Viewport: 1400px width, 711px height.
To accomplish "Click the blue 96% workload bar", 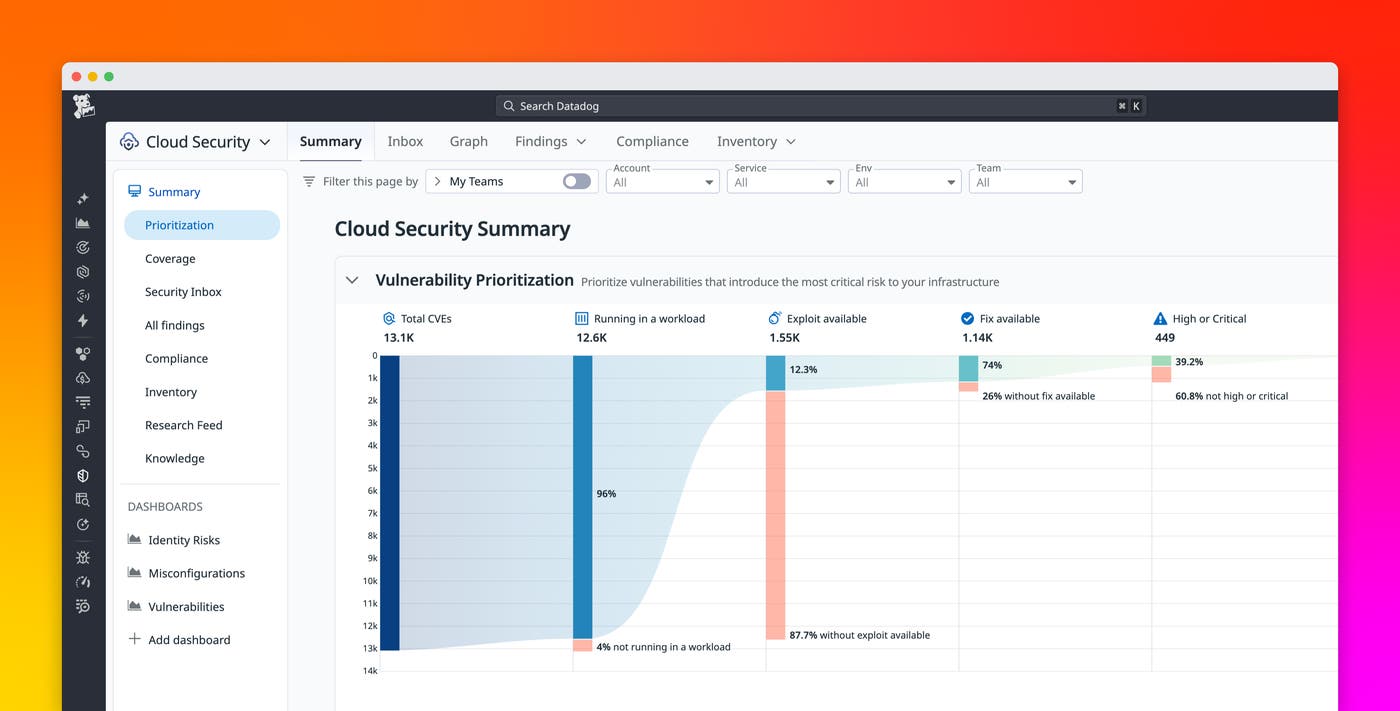I will [x=583, y=497].
